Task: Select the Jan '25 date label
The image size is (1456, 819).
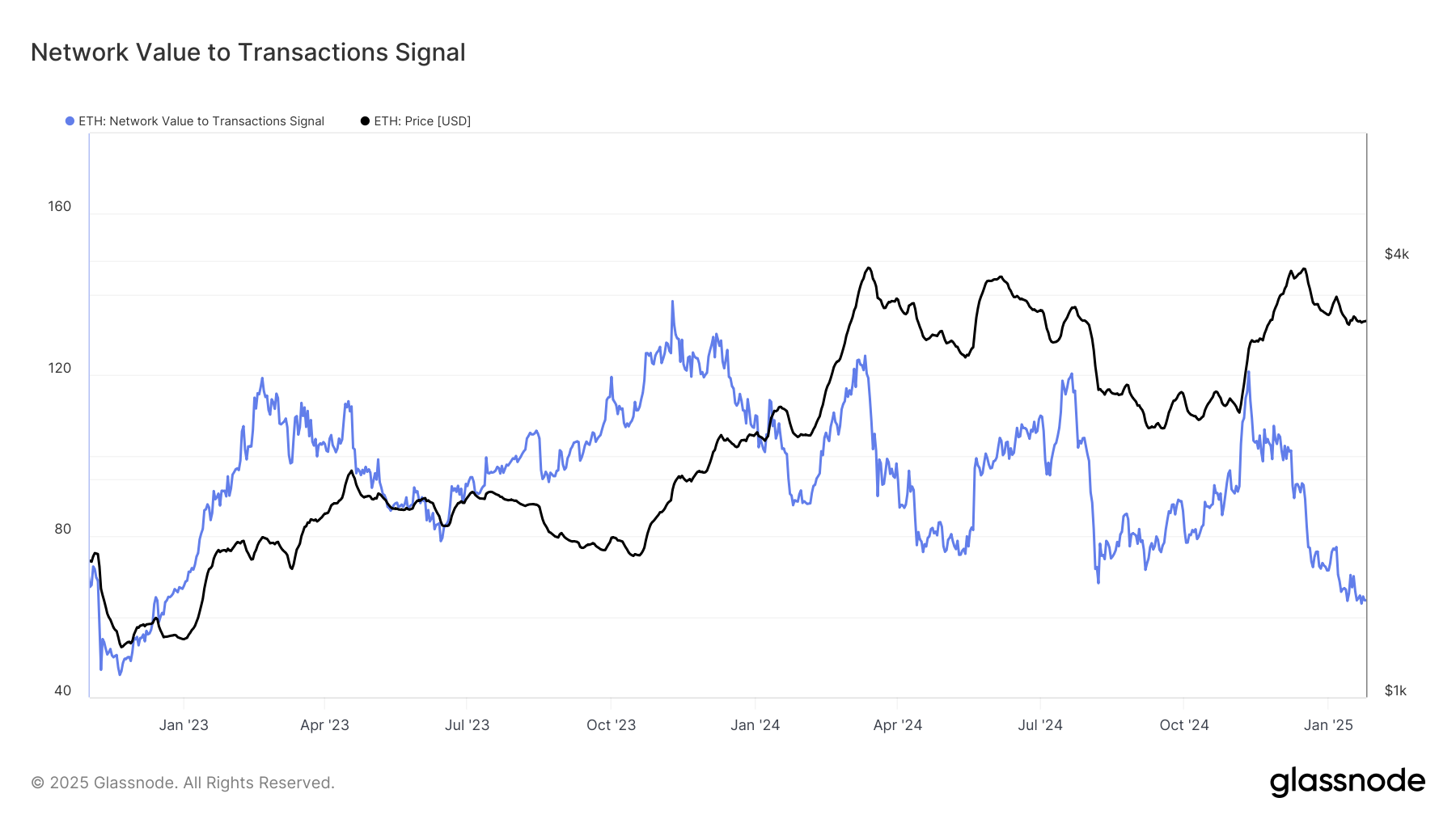Action: point(1328,725)
